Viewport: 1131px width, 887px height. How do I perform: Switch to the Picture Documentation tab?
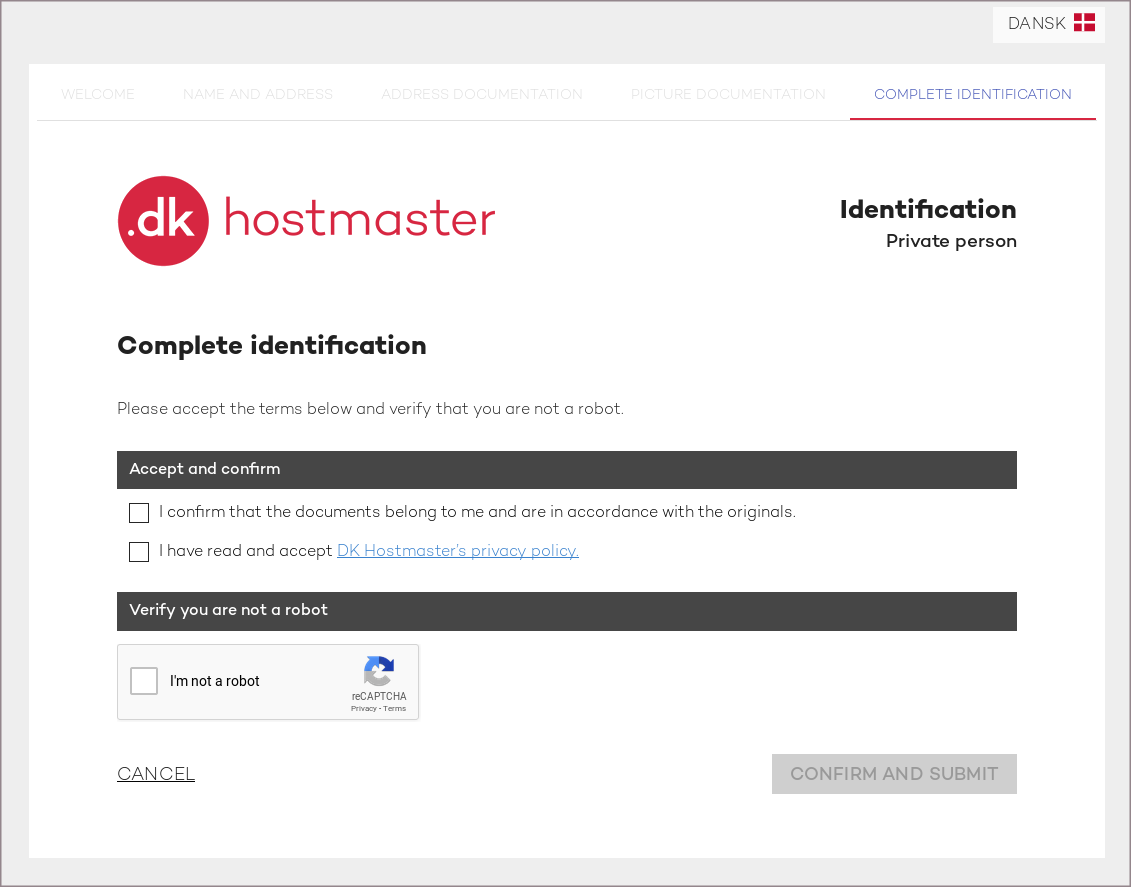728,95
